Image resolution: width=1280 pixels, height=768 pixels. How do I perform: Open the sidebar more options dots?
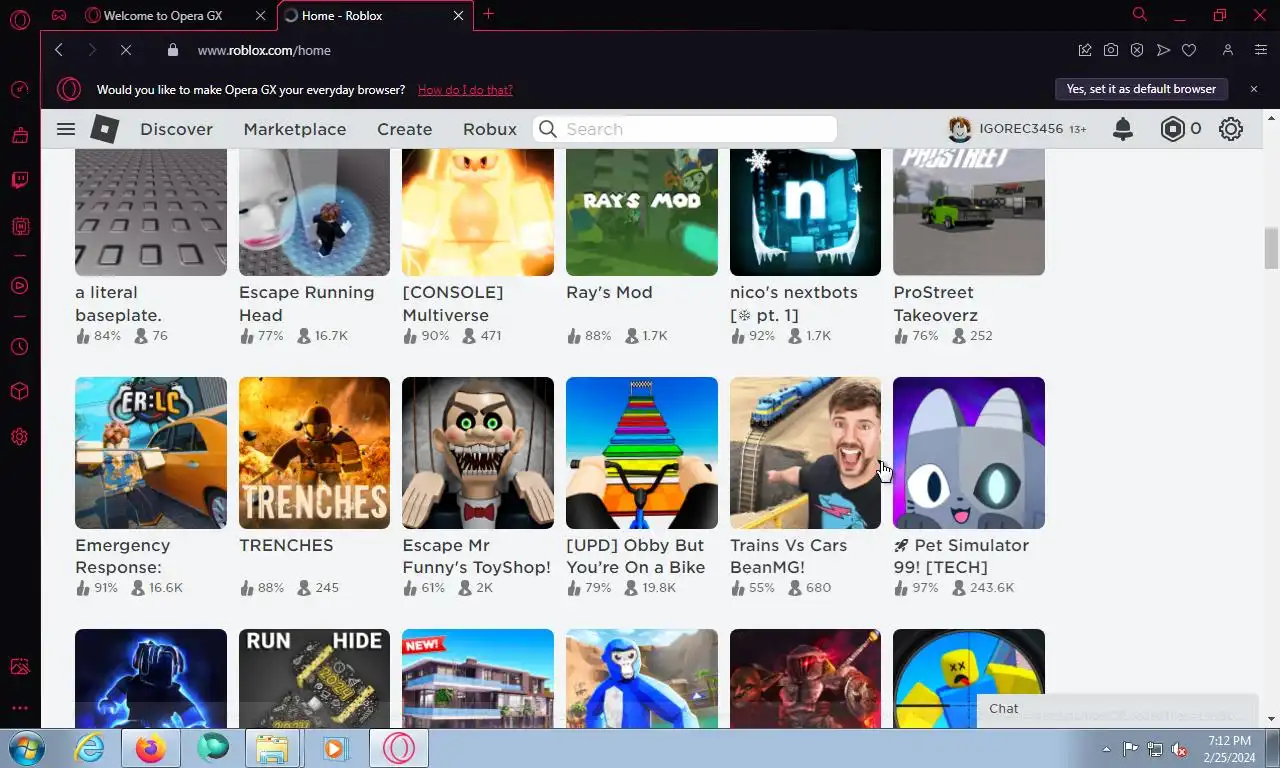(x=19, y=708)
